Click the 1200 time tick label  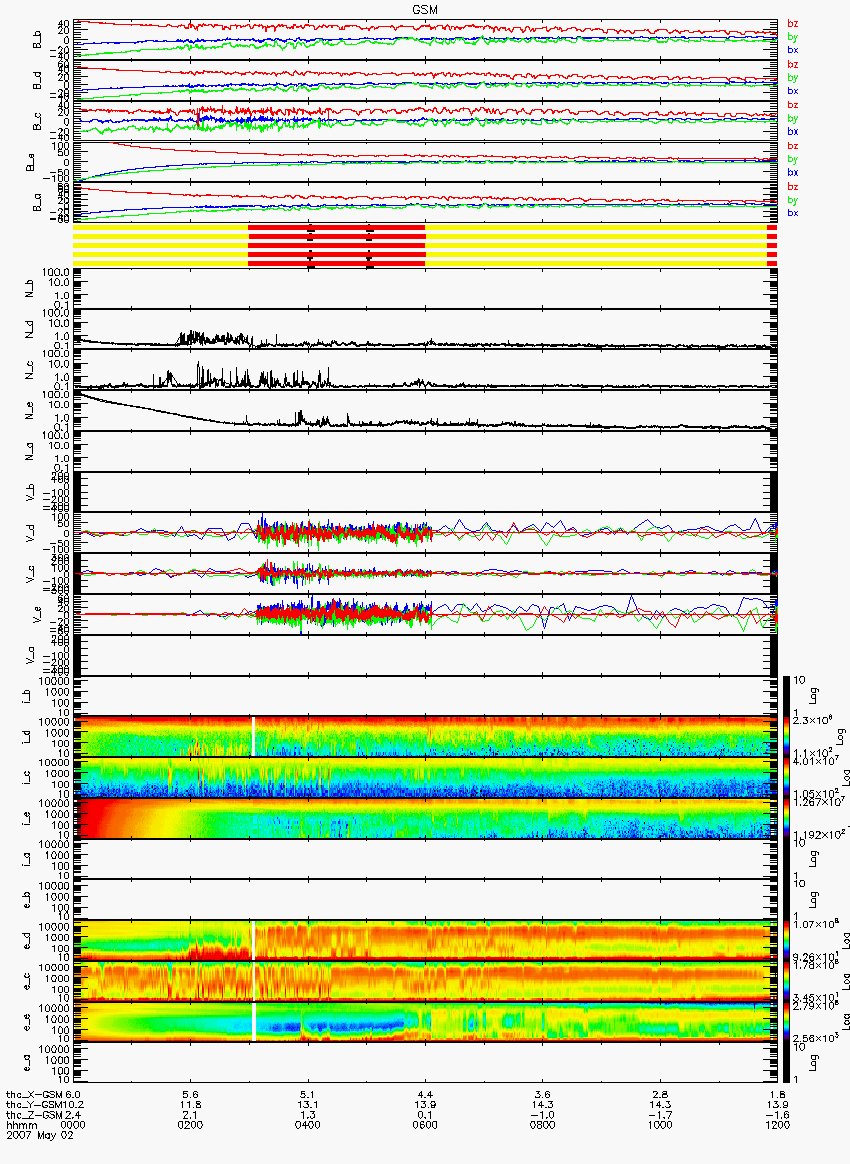(777, 1125)
